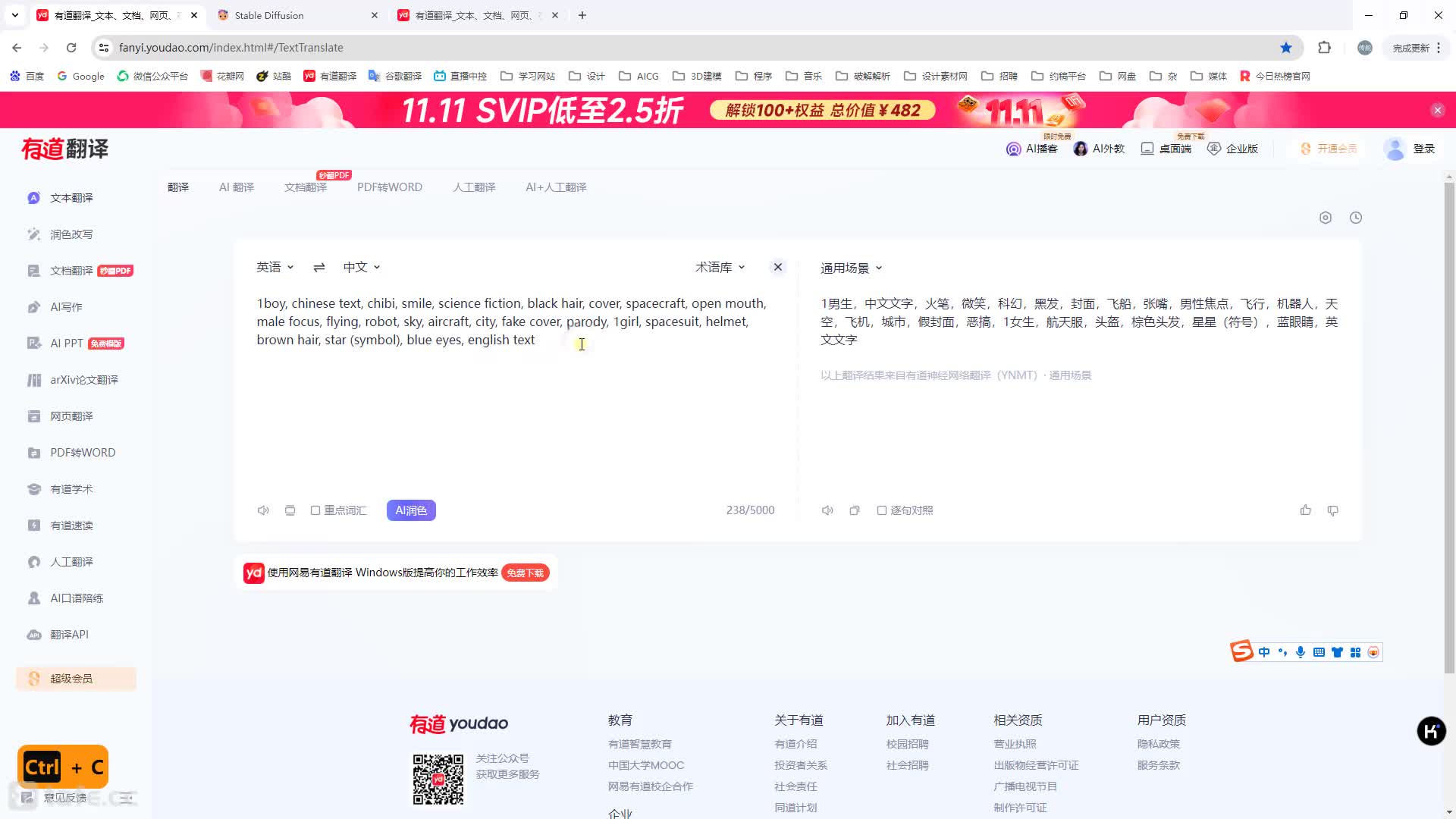Give thumbs down to translation
Image resolution: width=1456 pixels, height=819 pixels.
coord(1332,510)
